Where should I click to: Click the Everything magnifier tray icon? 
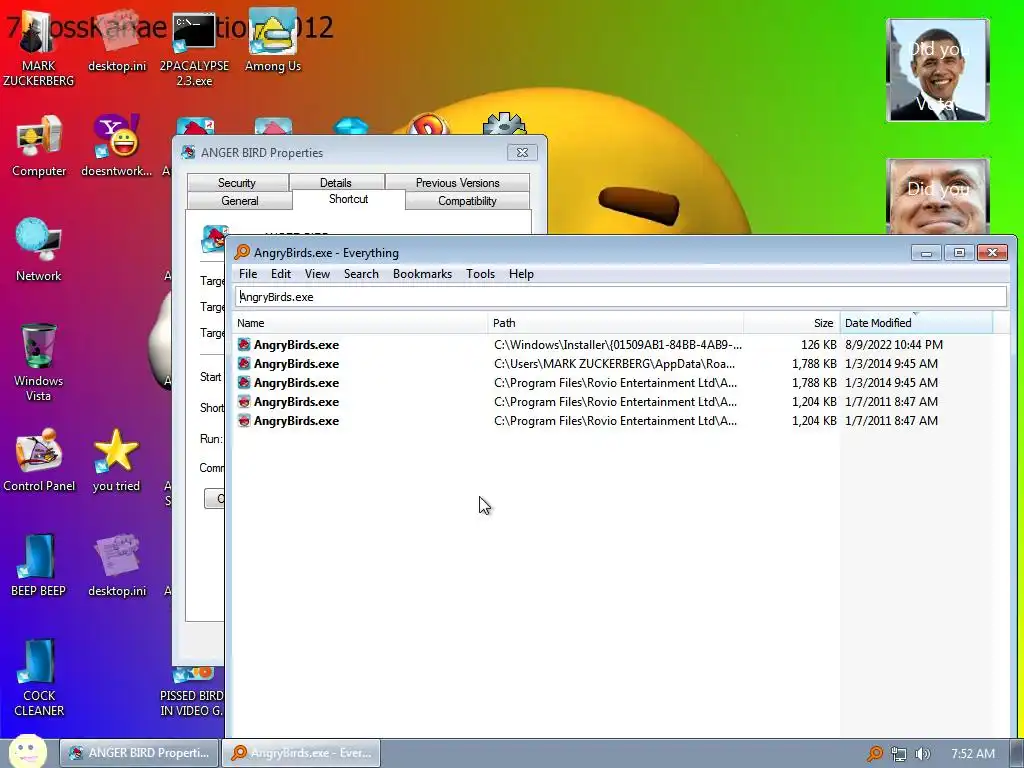pos(874,754)
